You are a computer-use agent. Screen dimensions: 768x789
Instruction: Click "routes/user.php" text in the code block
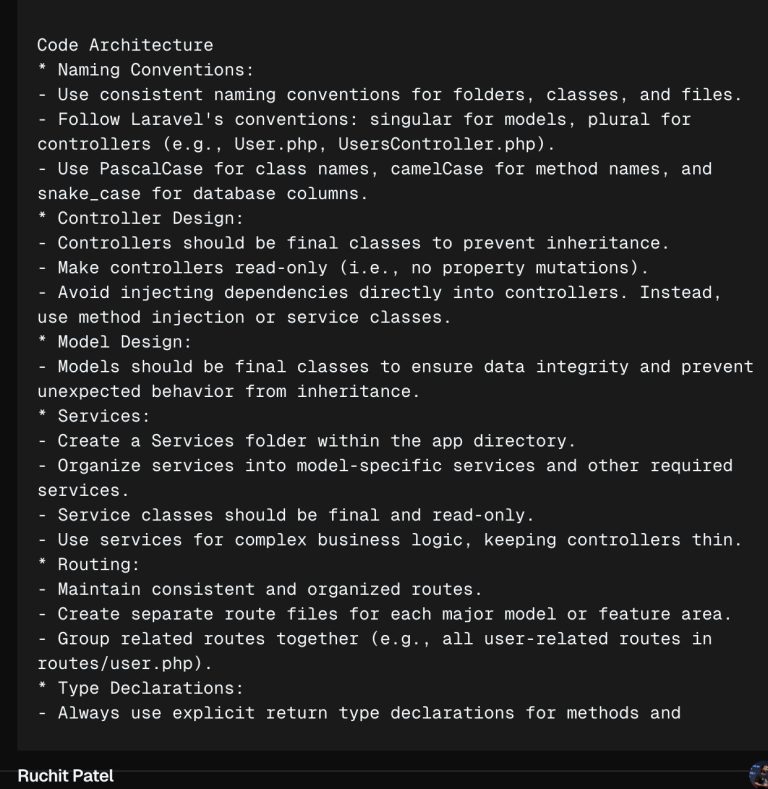(119, 664)
